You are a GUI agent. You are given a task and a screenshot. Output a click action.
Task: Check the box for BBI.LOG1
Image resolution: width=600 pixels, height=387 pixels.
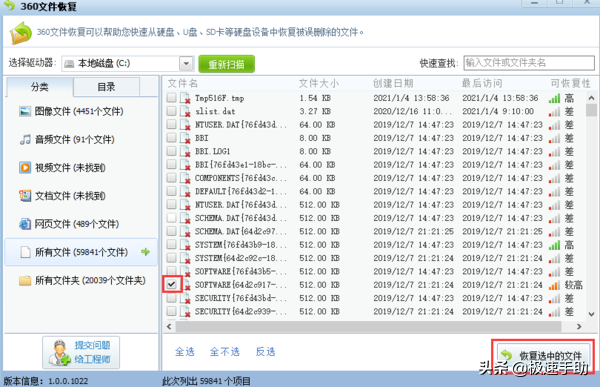click(171, 151)
